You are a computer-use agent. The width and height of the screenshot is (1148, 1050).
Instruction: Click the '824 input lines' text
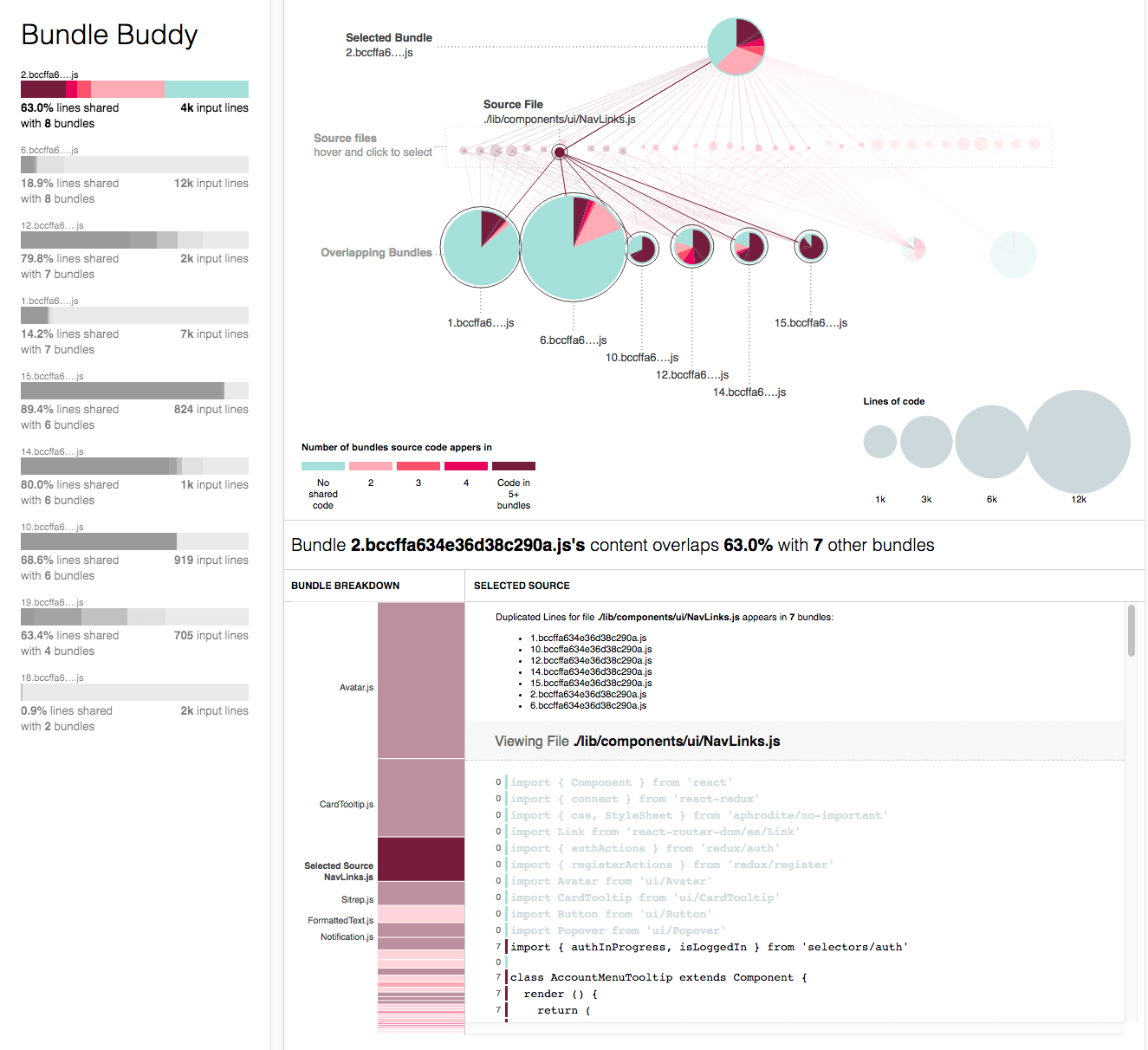click(211, 410)
